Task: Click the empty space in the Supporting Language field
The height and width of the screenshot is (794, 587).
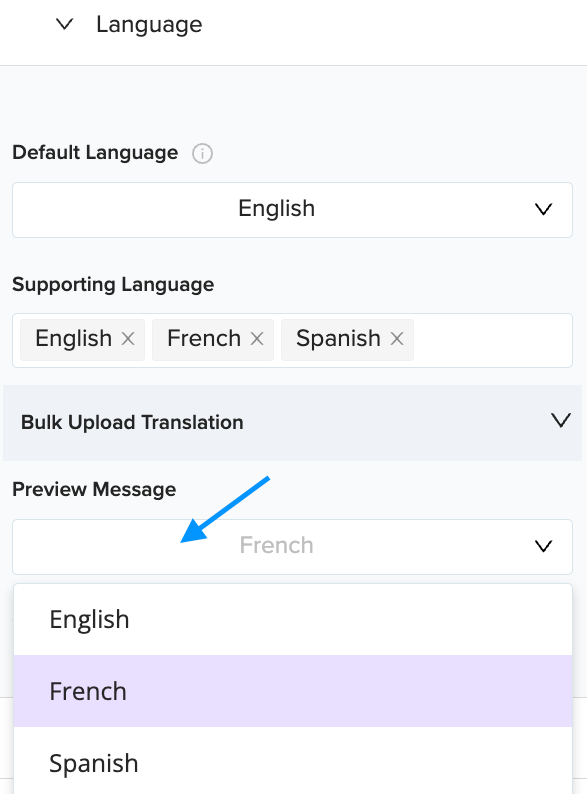Action: coord(491,340)
